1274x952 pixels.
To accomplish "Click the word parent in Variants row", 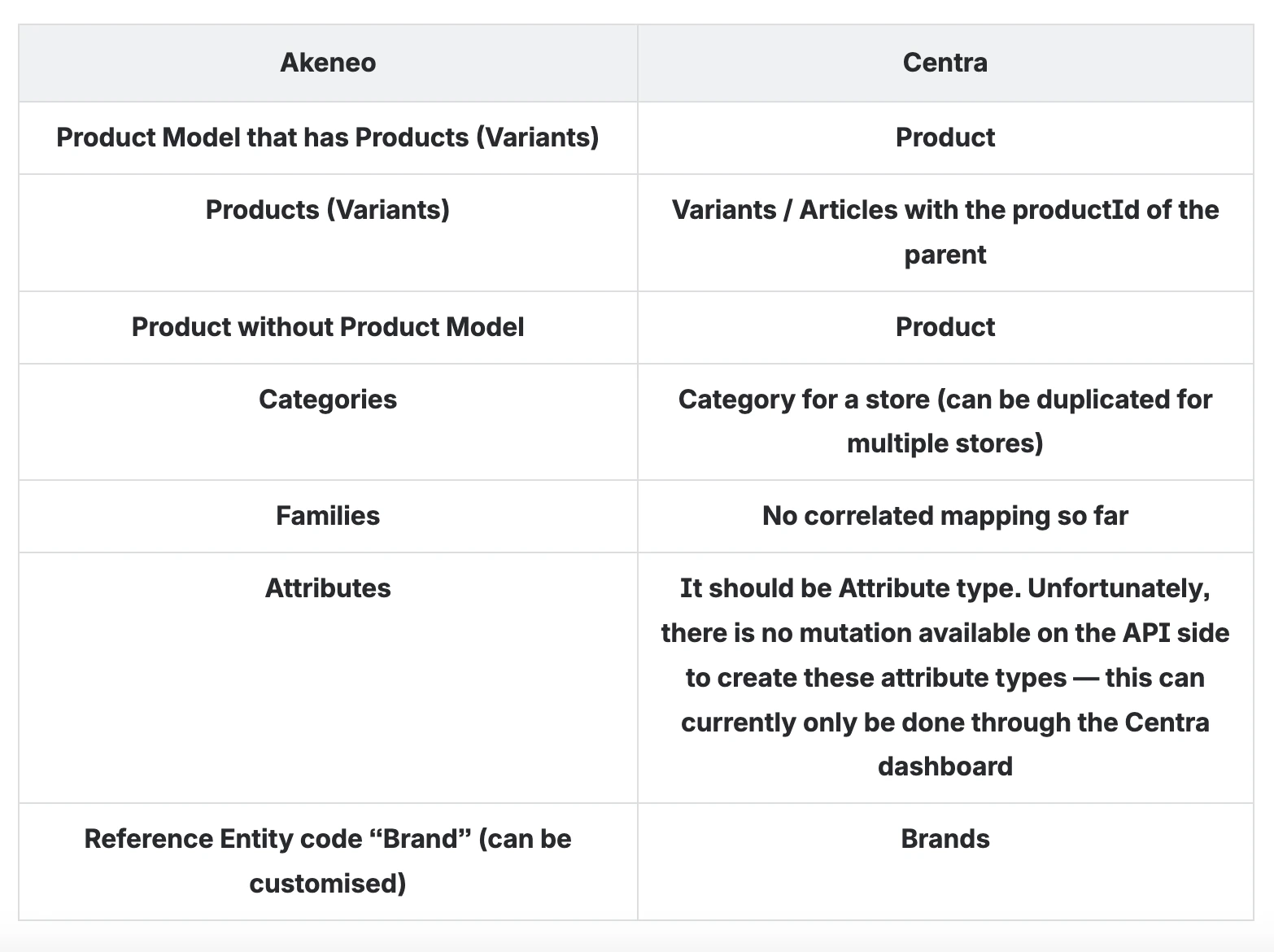I will [x=945, y=255].
